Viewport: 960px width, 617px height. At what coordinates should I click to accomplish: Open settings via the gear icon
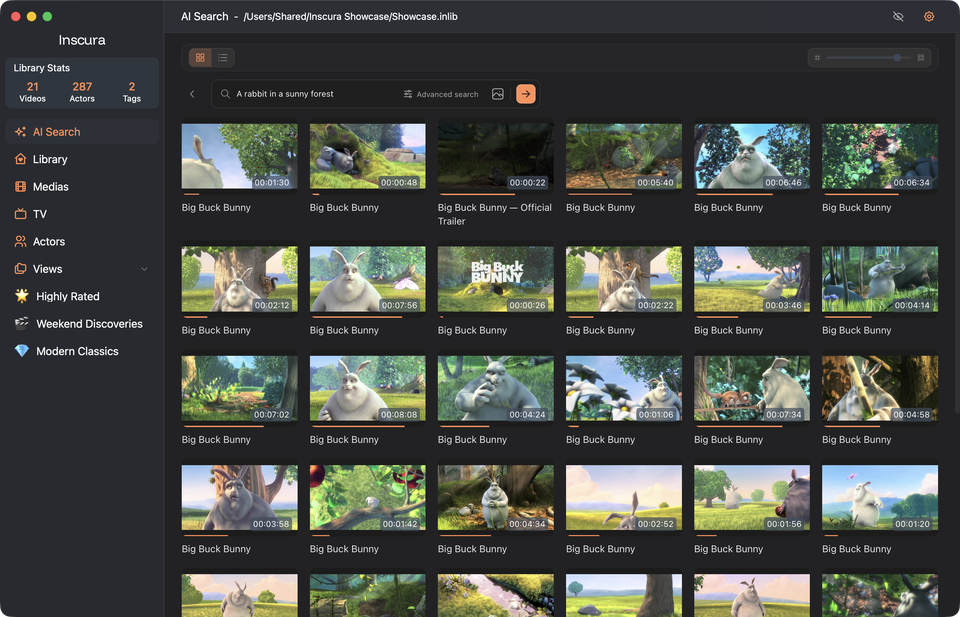(x=929, y=17)
